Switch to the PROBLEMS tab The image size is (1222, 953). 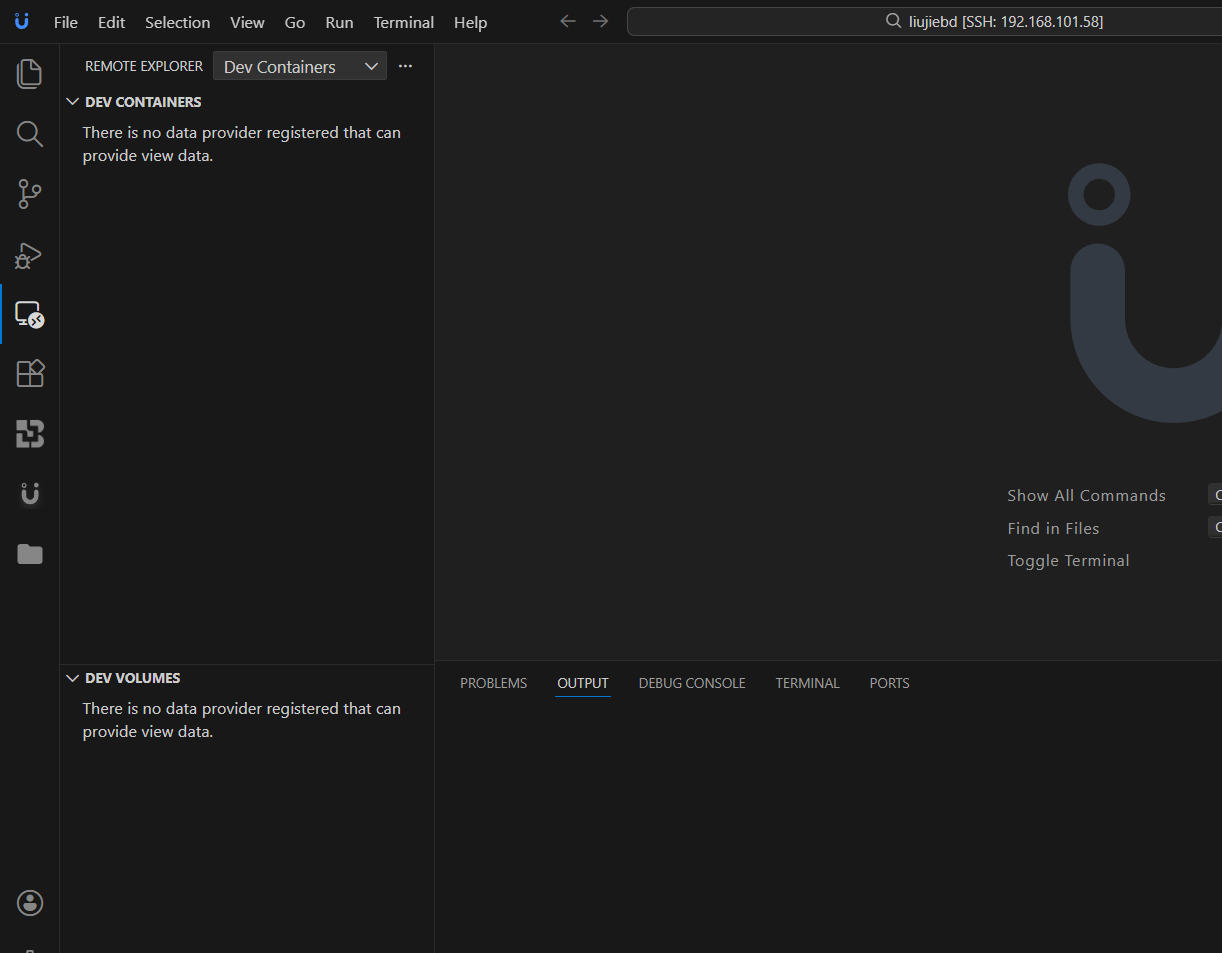pyautogui.click(x=493, y=683)
